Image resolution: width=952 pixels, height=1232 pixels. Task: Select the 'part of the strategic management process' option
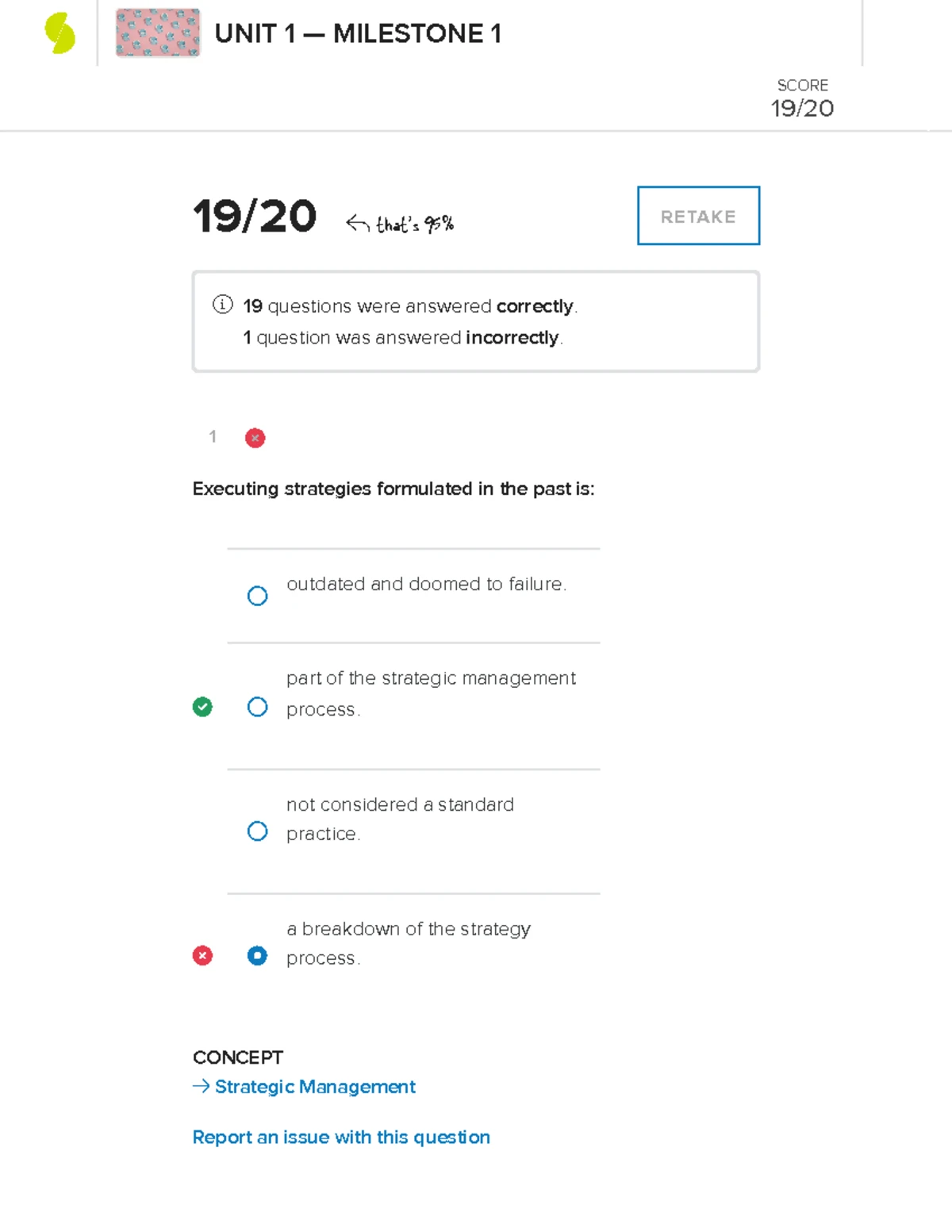(x=257, y=706)
